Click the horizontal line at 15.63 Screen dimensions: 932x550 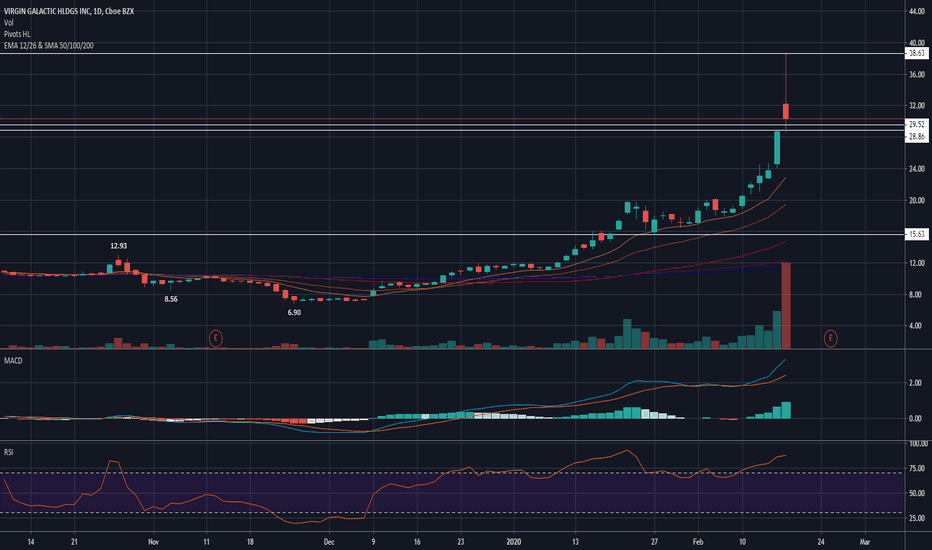[452, 234]
